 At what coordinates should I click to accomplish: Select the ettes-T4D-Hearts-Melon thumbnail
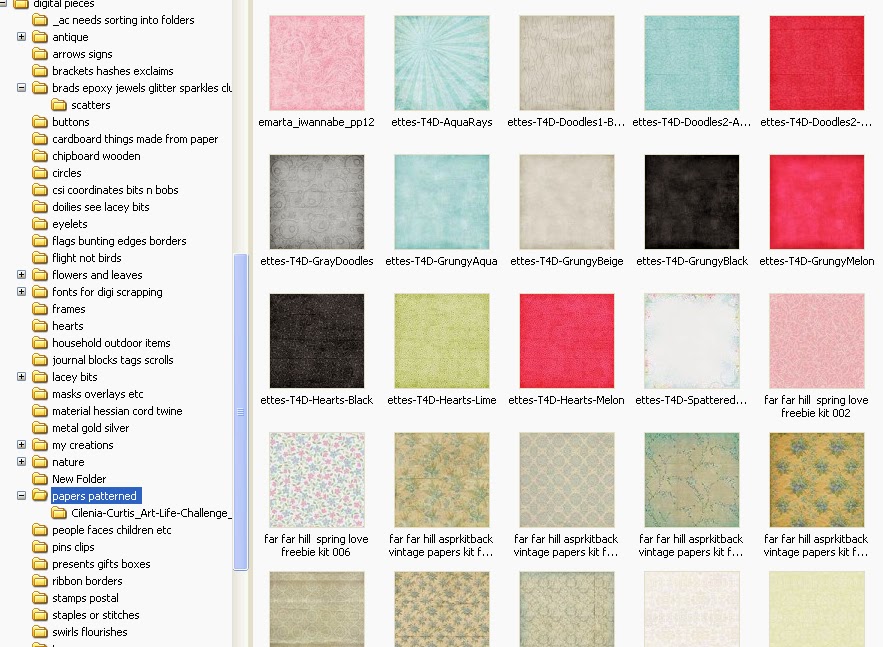coord(567,341)
